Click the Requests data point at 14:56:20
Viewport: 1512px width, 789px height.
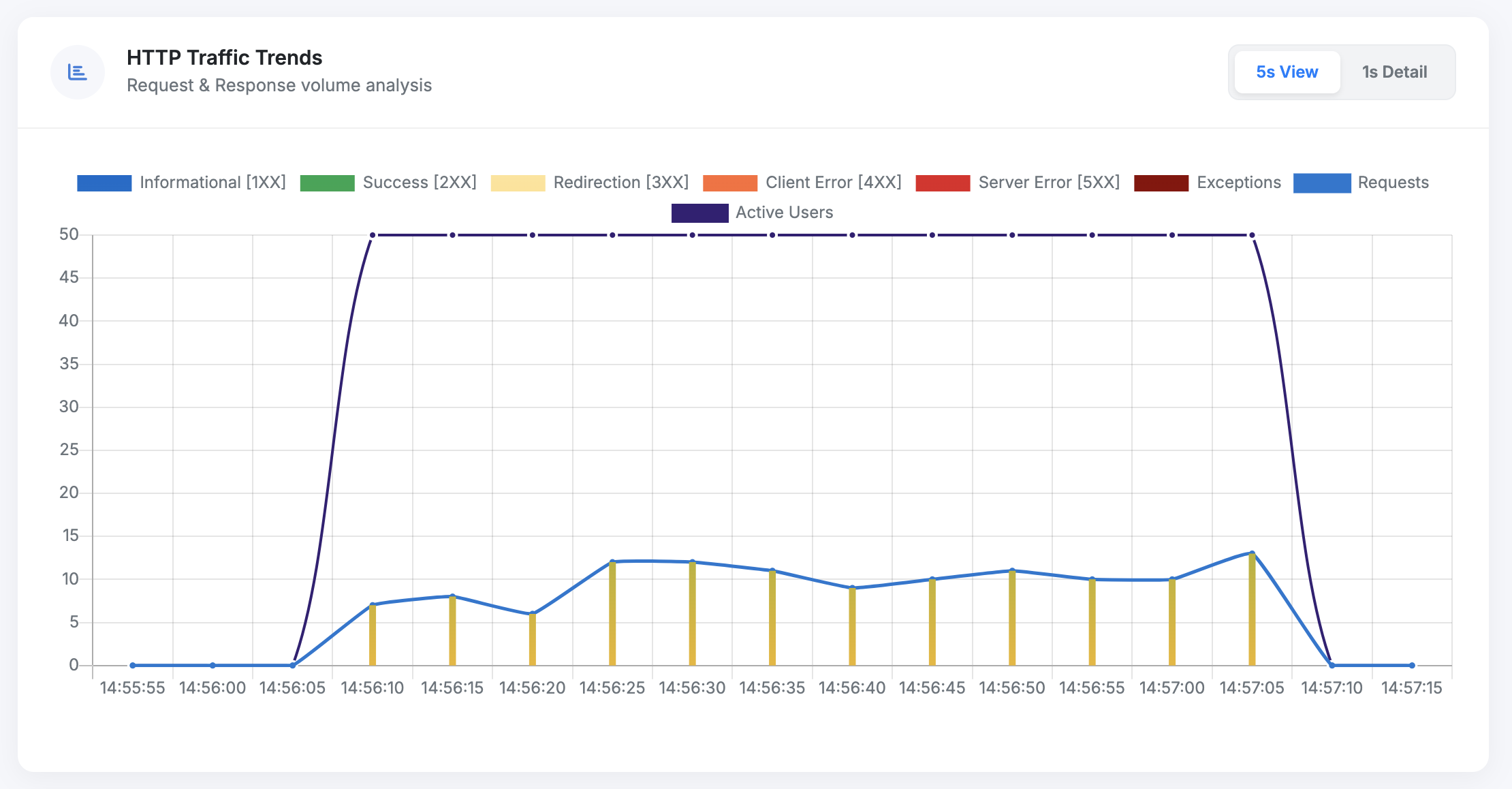pos(533,614)
